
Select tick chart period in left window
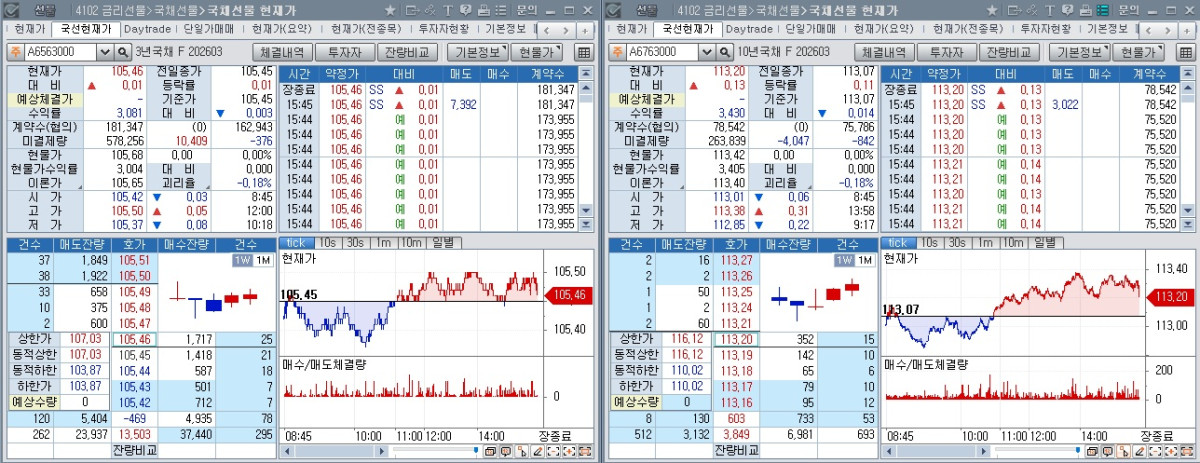(296, 243)
